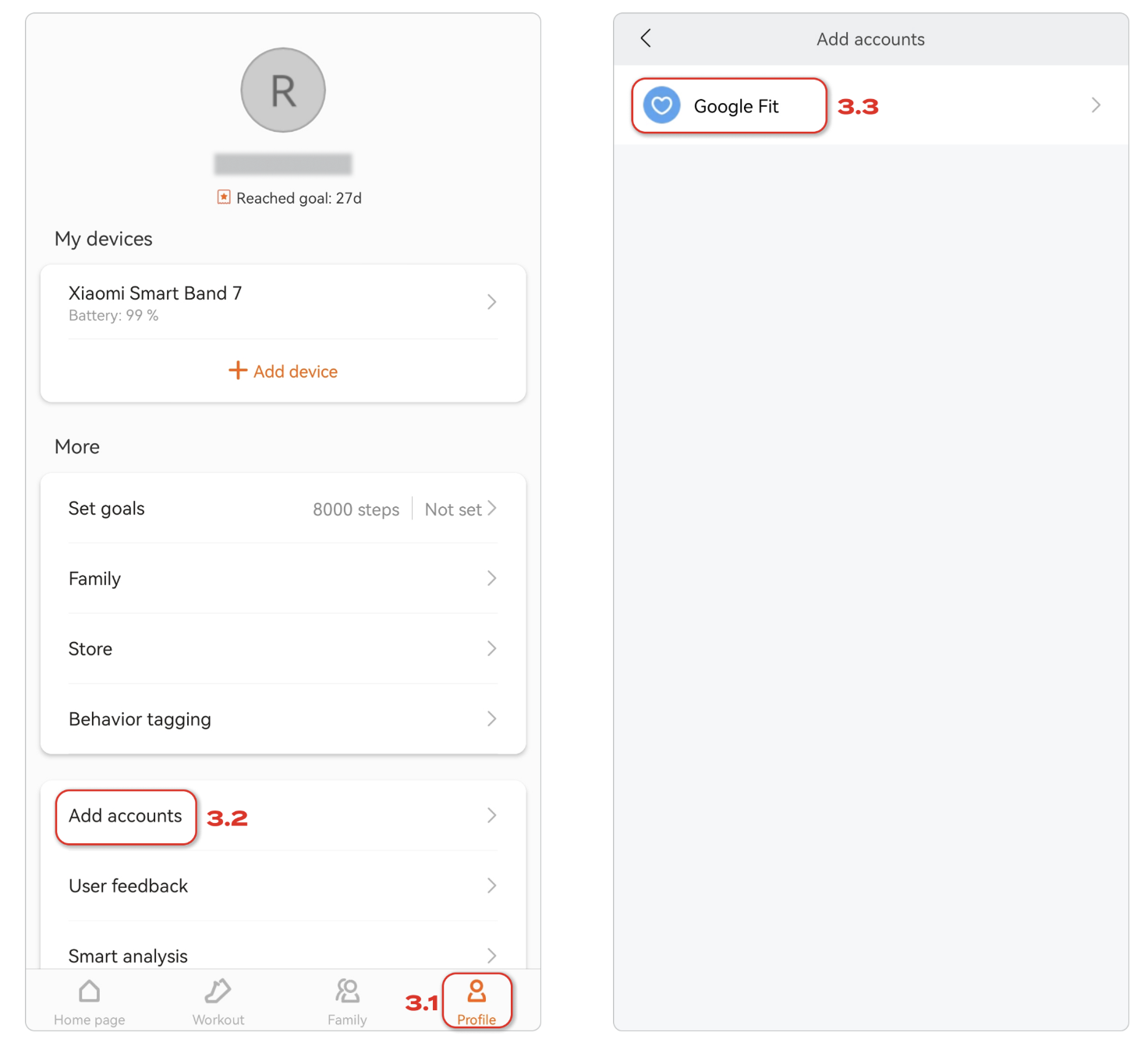Image resolution: width=1148 pixels, height=1050 pixels.
Task: Click the plus icon beside Add device
Action: pyautogui.click(x=237, y=371)
